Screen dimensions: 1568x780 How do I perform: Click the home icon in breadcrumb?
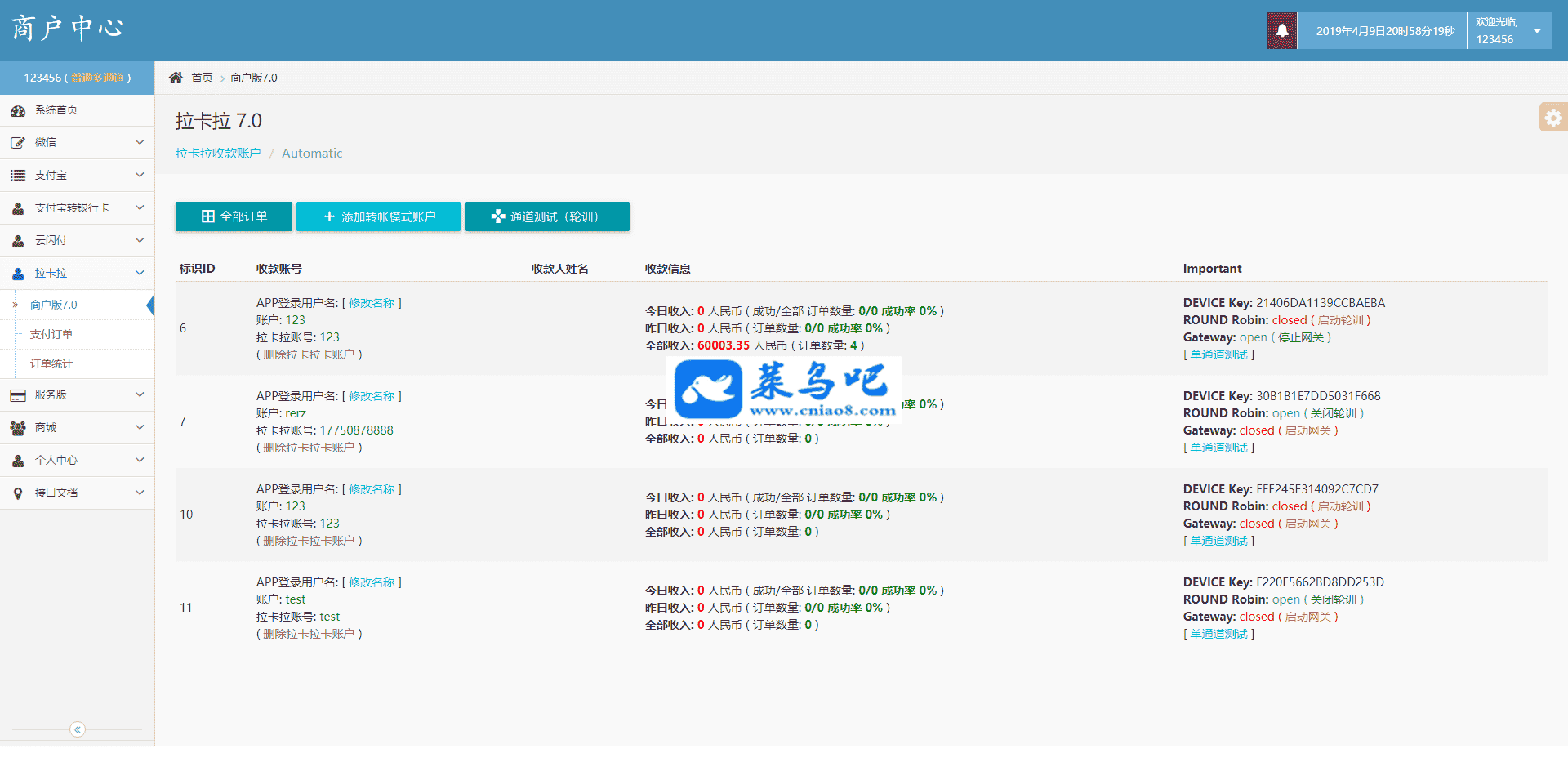[x=176, y=78]
